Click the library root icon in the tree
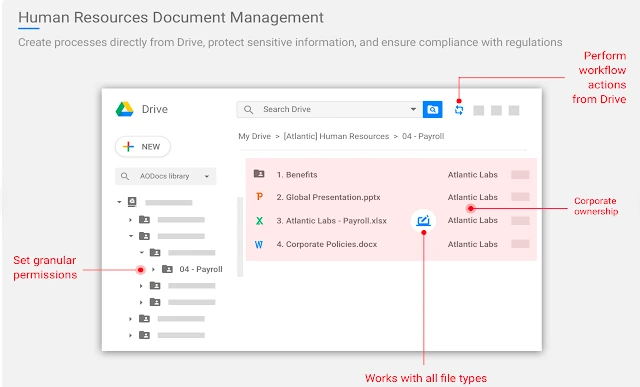Screen dimensions: 640x387 (132, 202)
